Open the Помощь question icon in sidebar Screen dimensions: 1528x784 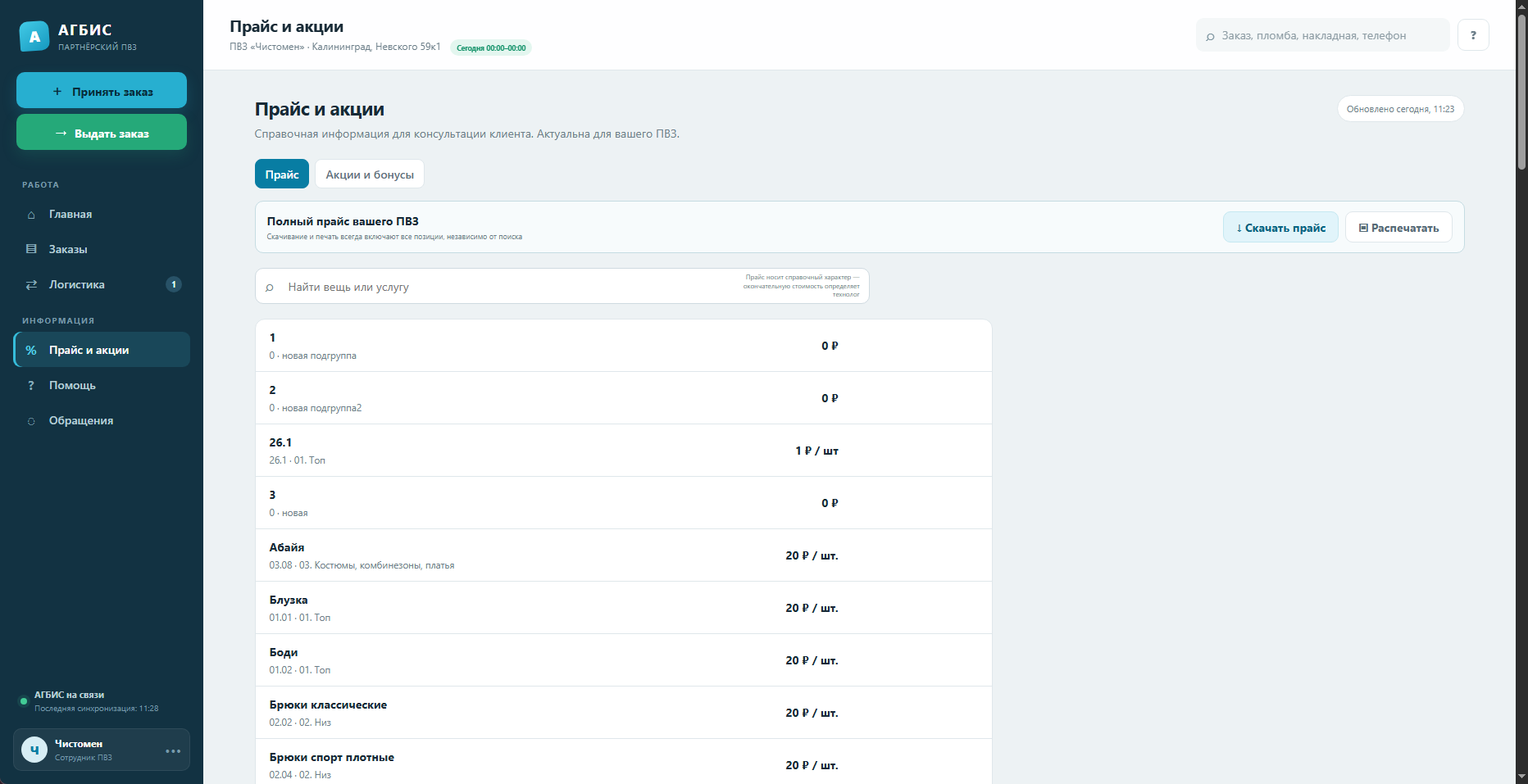[x=31, y=385]
